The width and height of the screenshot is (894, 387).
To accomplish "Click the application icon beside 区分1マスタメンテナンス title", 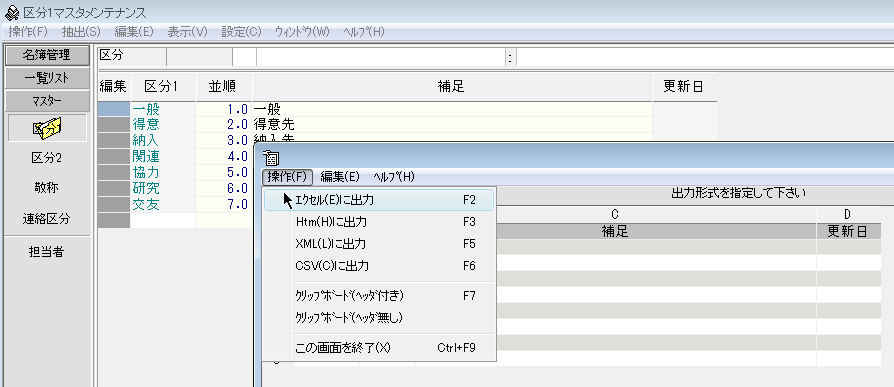I will pos(11,11).
